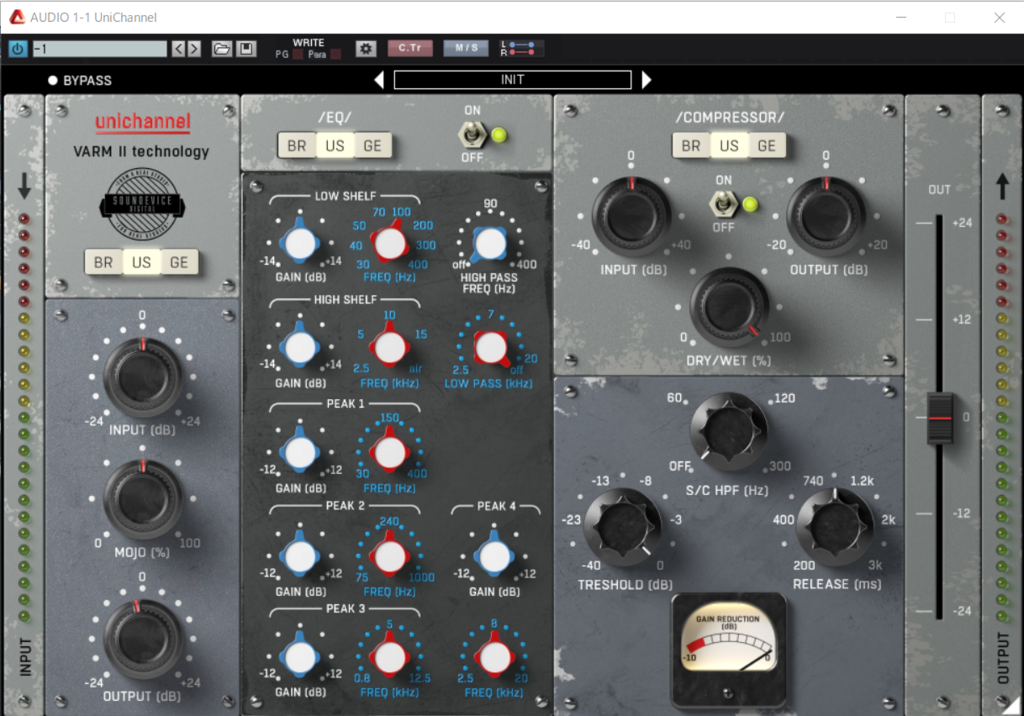Image resolution: width=1024 pixels, height=716 pixels.
Task: Select GE in the compressor model selector
Action: point(767,146)
